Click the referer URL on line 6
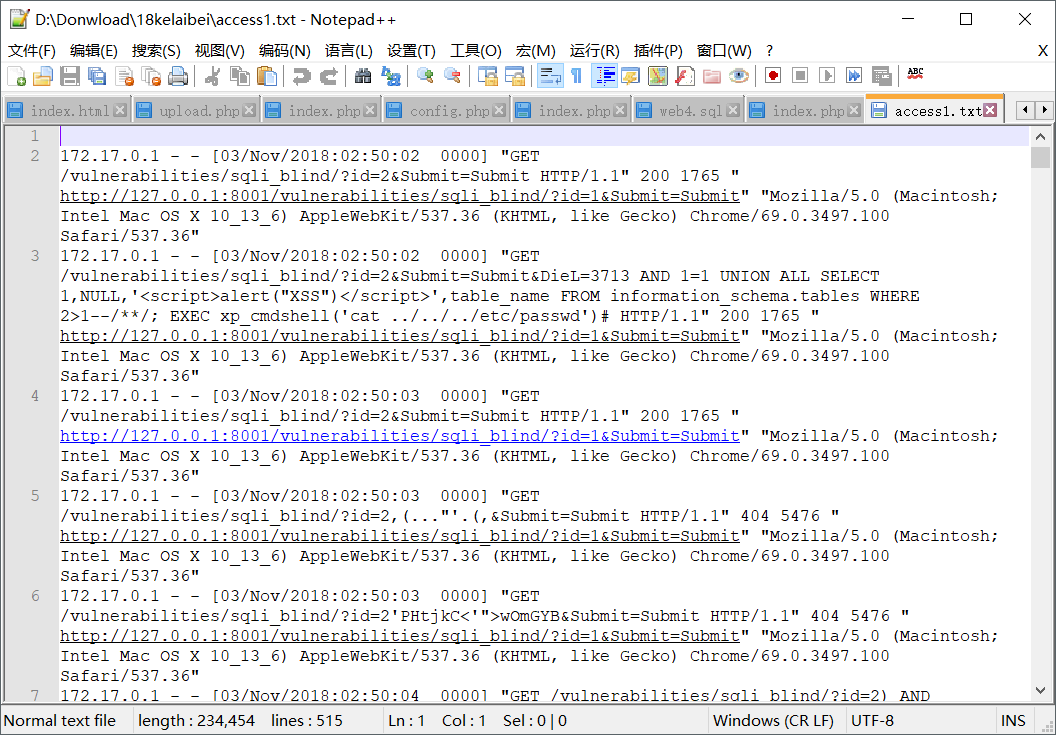Image resolution: width=1056 pixels, height=735 pixels. pos(400,636)
